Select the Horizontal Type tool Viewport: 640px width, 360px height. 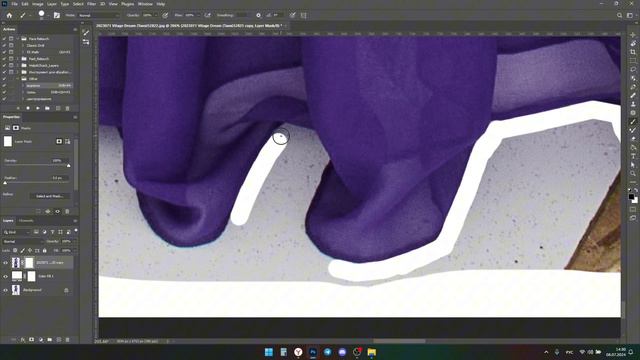(x=633, y=156)
